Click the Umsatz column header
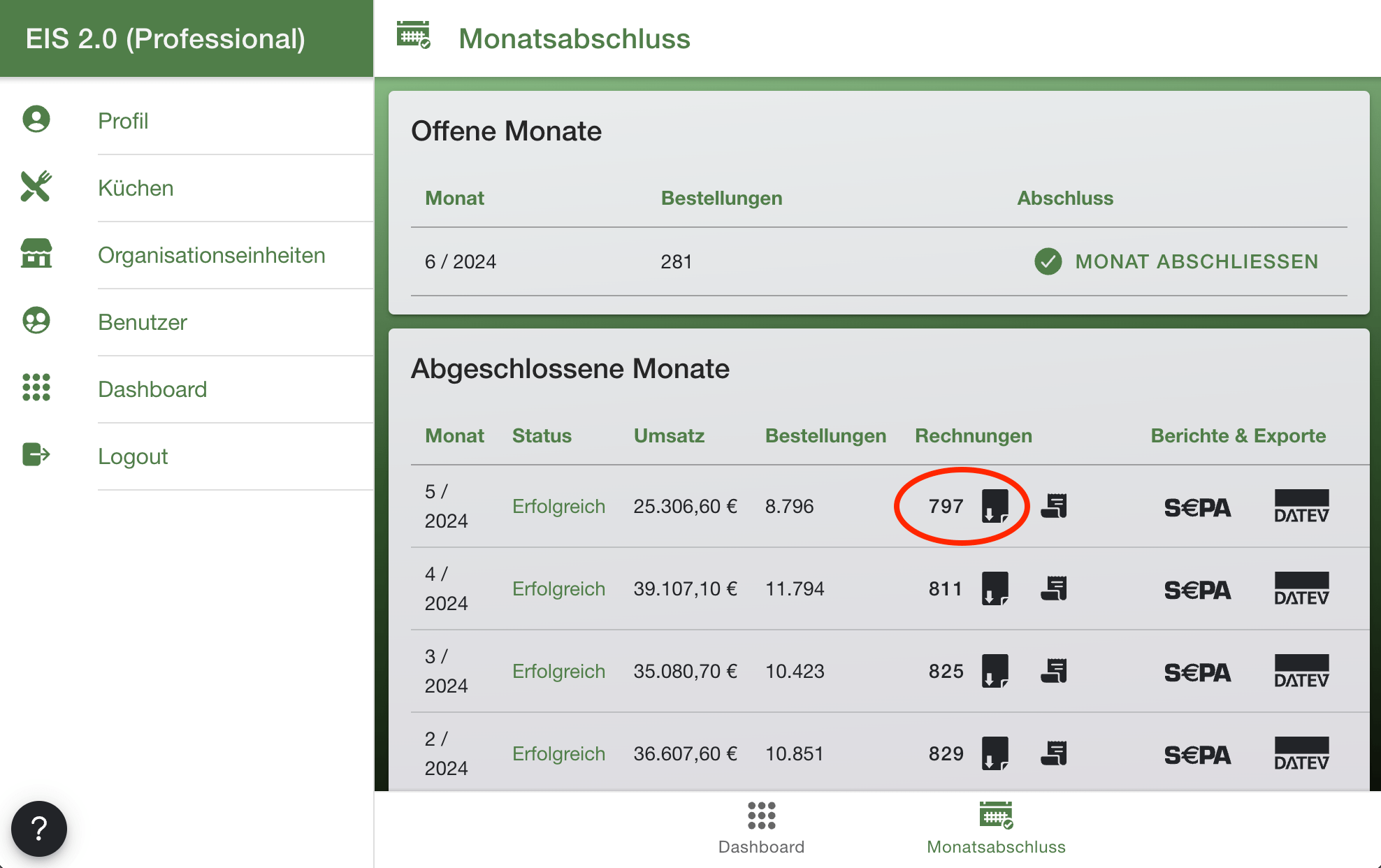 [669, 435]
